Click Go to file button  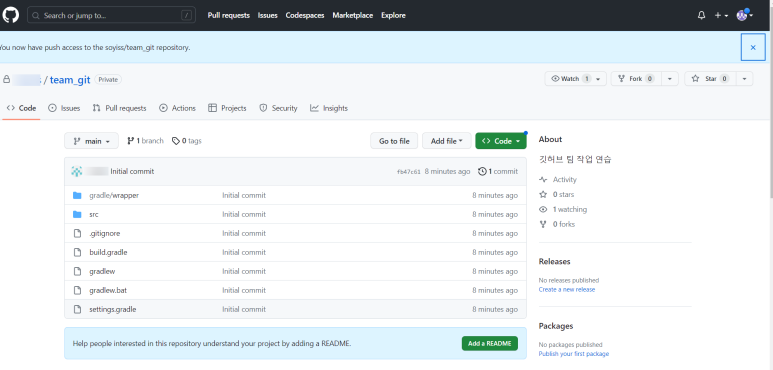[x=394, y=141]
